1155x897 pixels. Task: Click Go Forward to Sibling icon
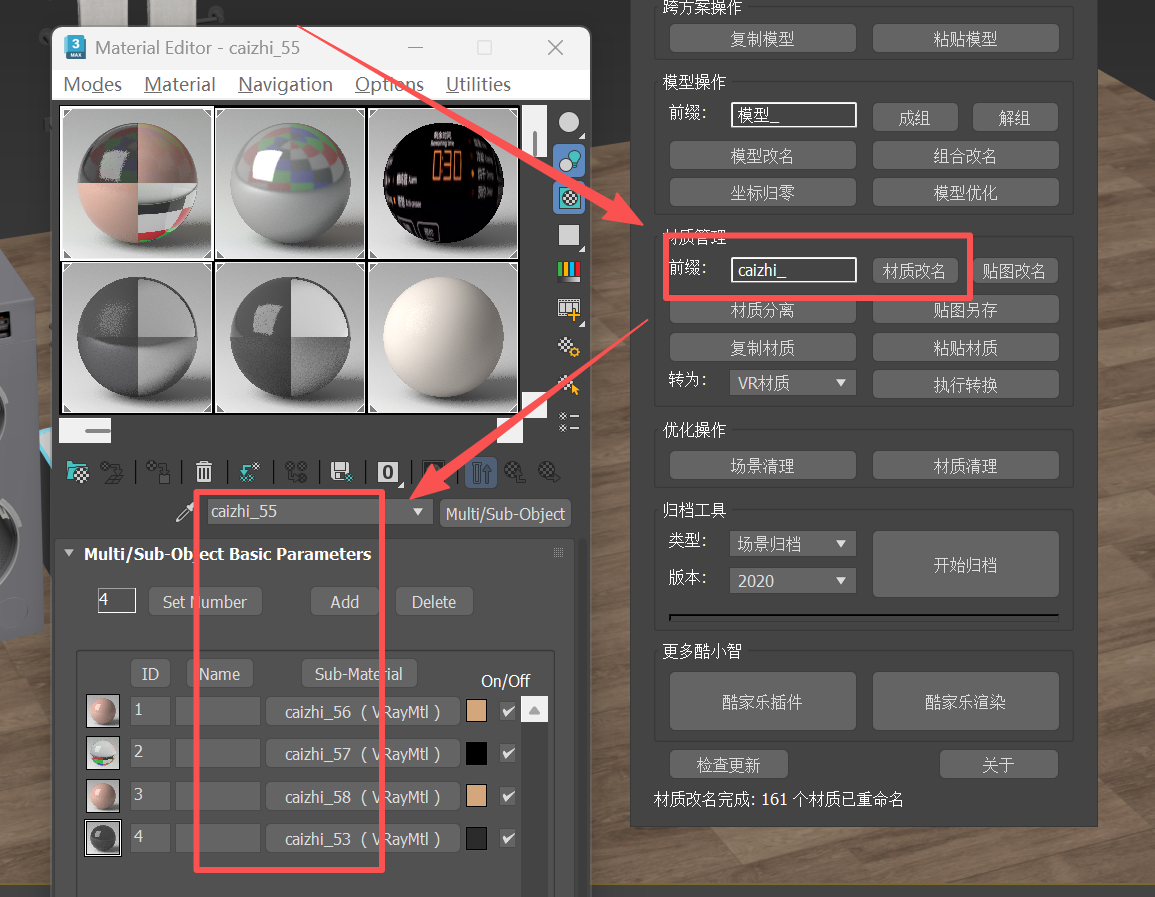click(x=550, y=471)
